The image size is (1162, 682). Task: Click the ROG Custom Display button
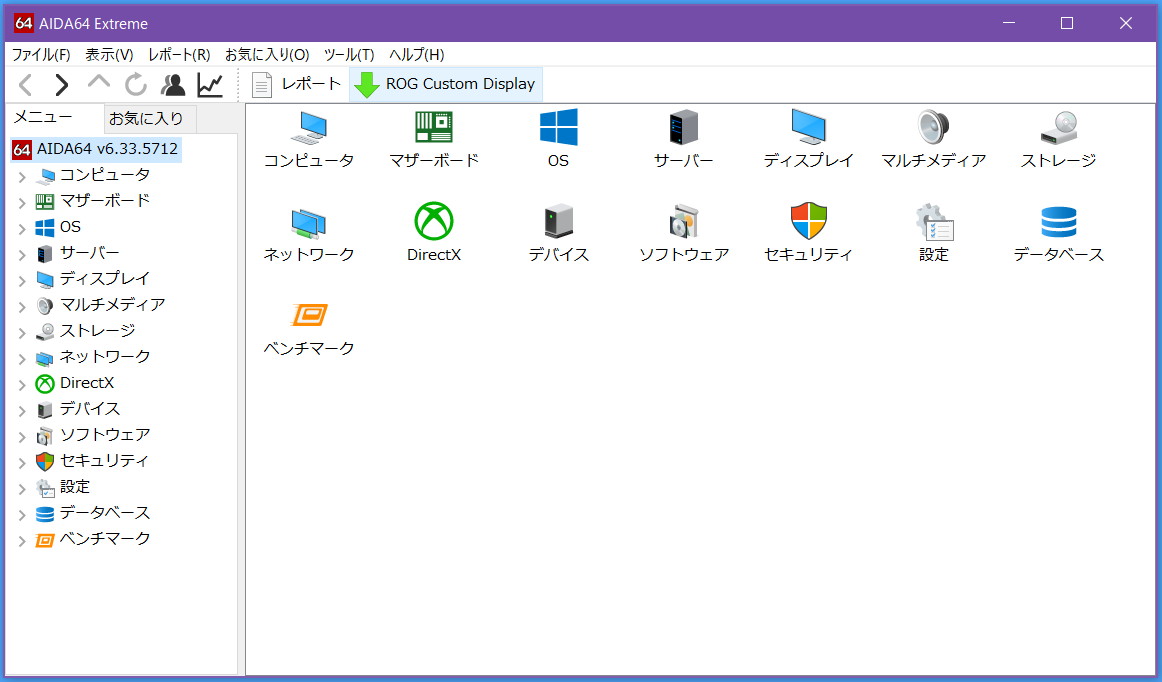445,84
